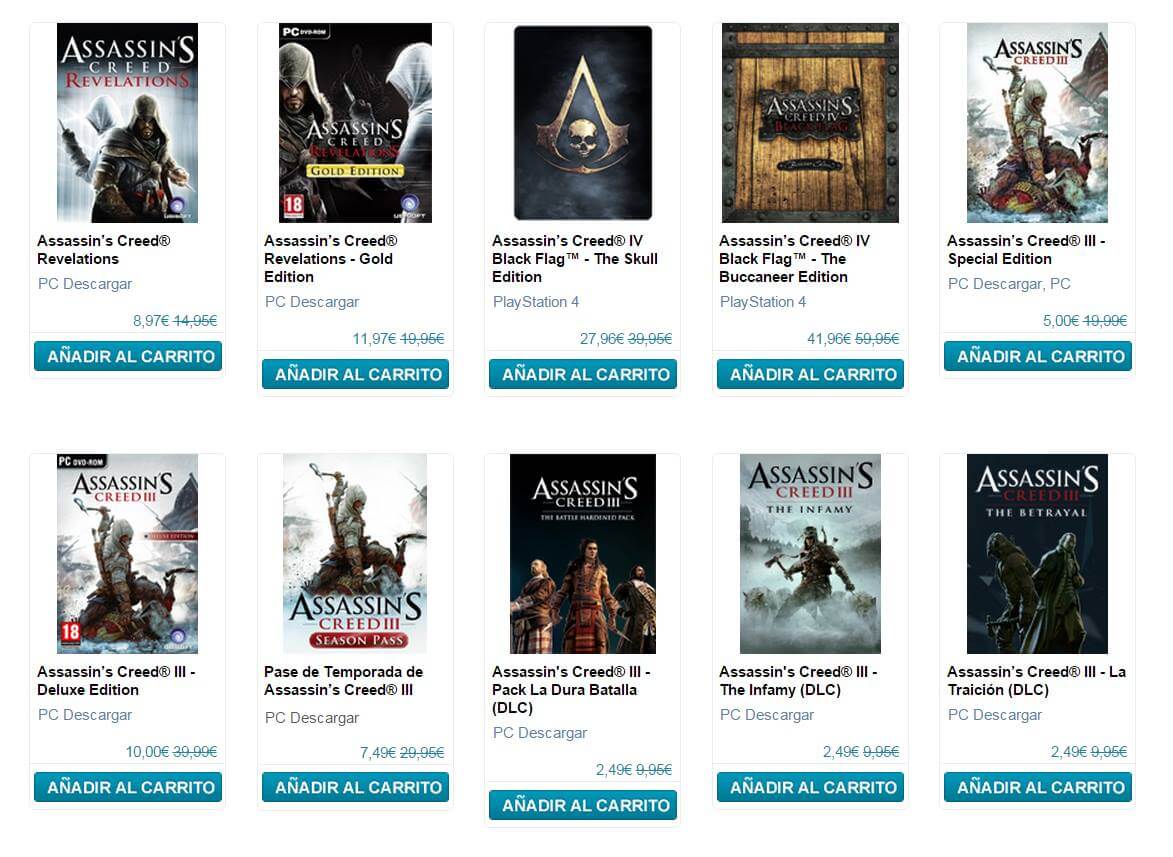Add The Buccaneer Edition to the cart
The height and width of the screenshot is (857, 1173).
tap(810, 374)
